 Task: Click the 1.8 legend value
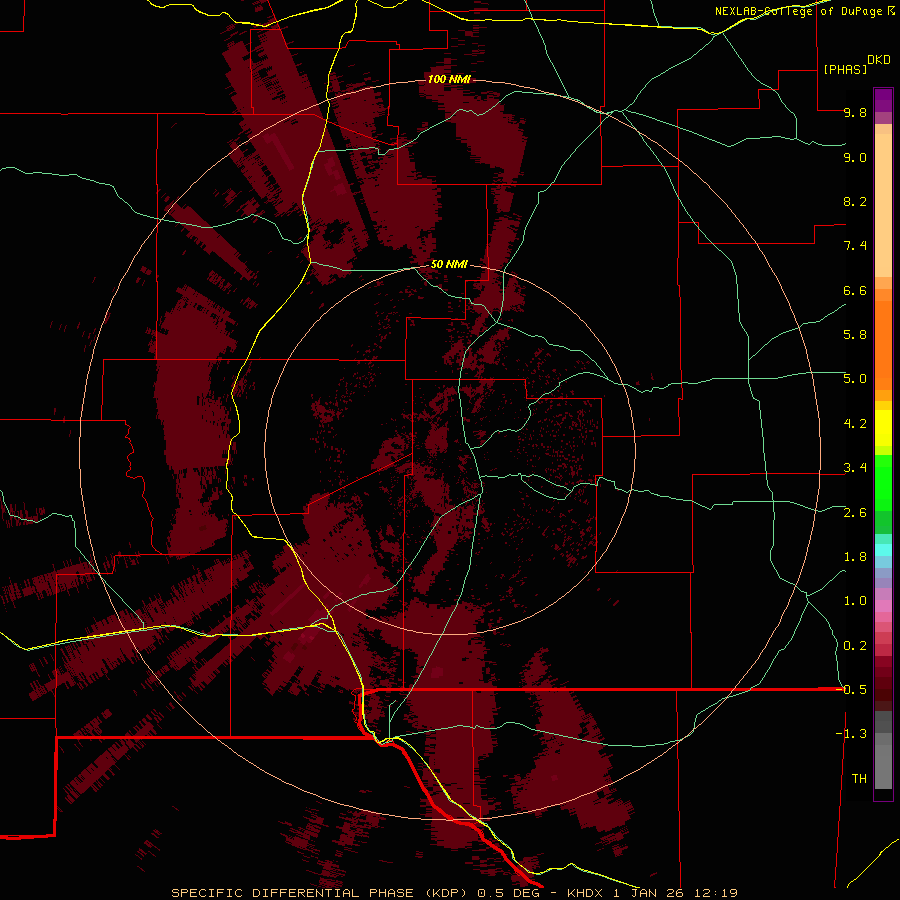pyautogui.click(x=855, y=557)
